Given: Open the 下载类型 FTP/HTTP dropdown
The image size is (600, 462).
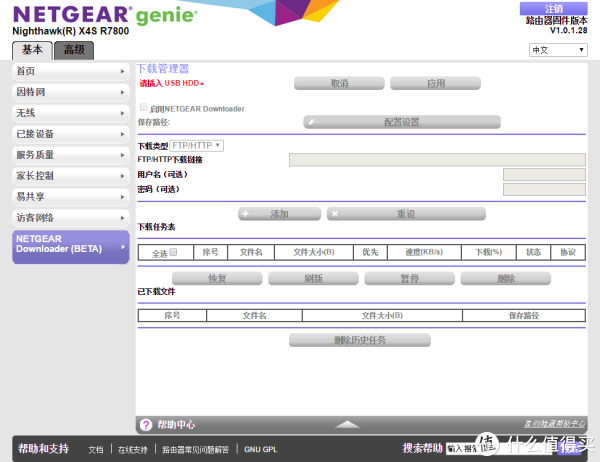Looking at the screenshot, I should click(x=196, y=145).
